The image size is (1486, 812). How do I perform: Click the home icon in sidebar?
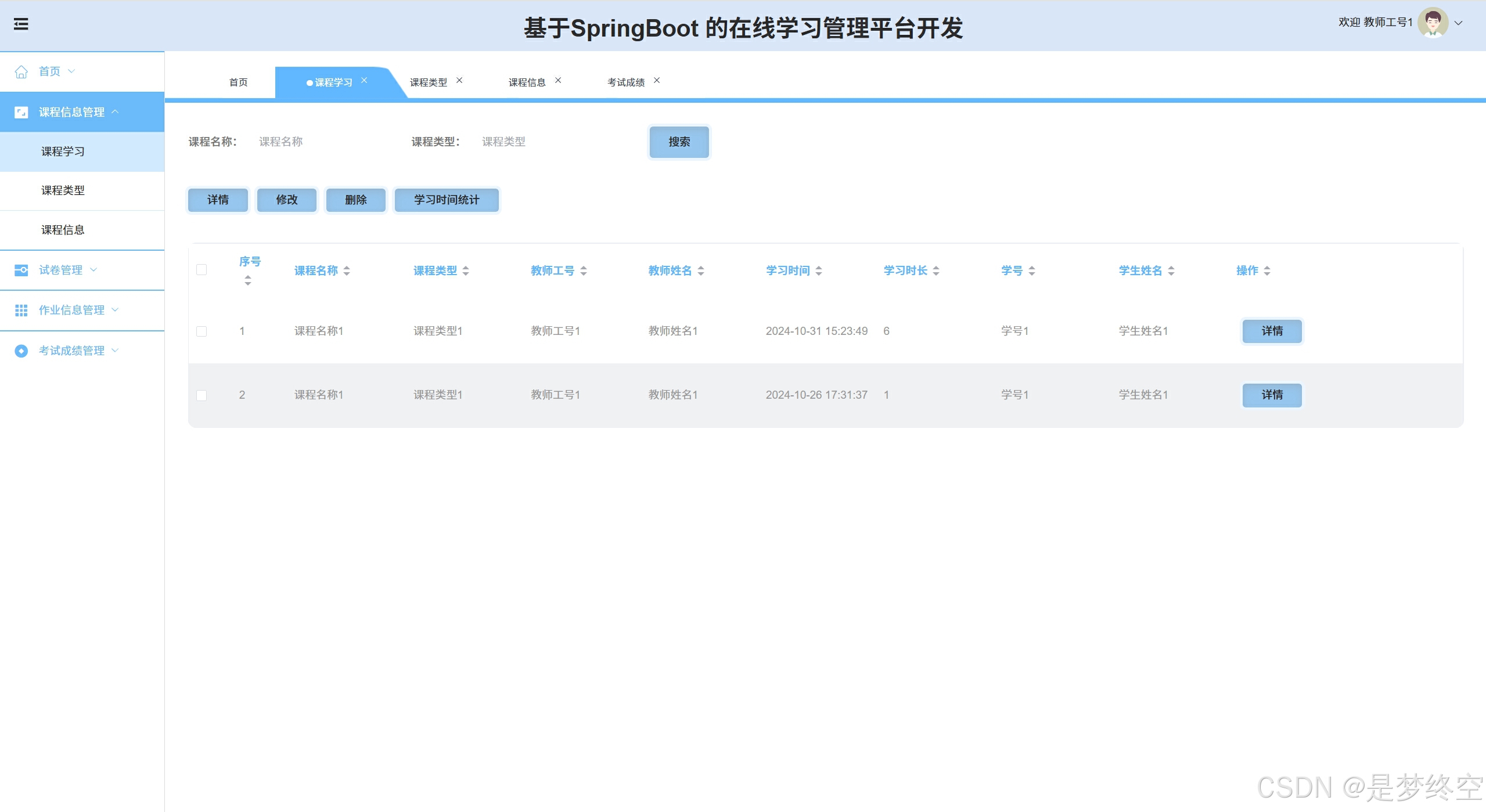pyautogui.click(x=21, y=71)
